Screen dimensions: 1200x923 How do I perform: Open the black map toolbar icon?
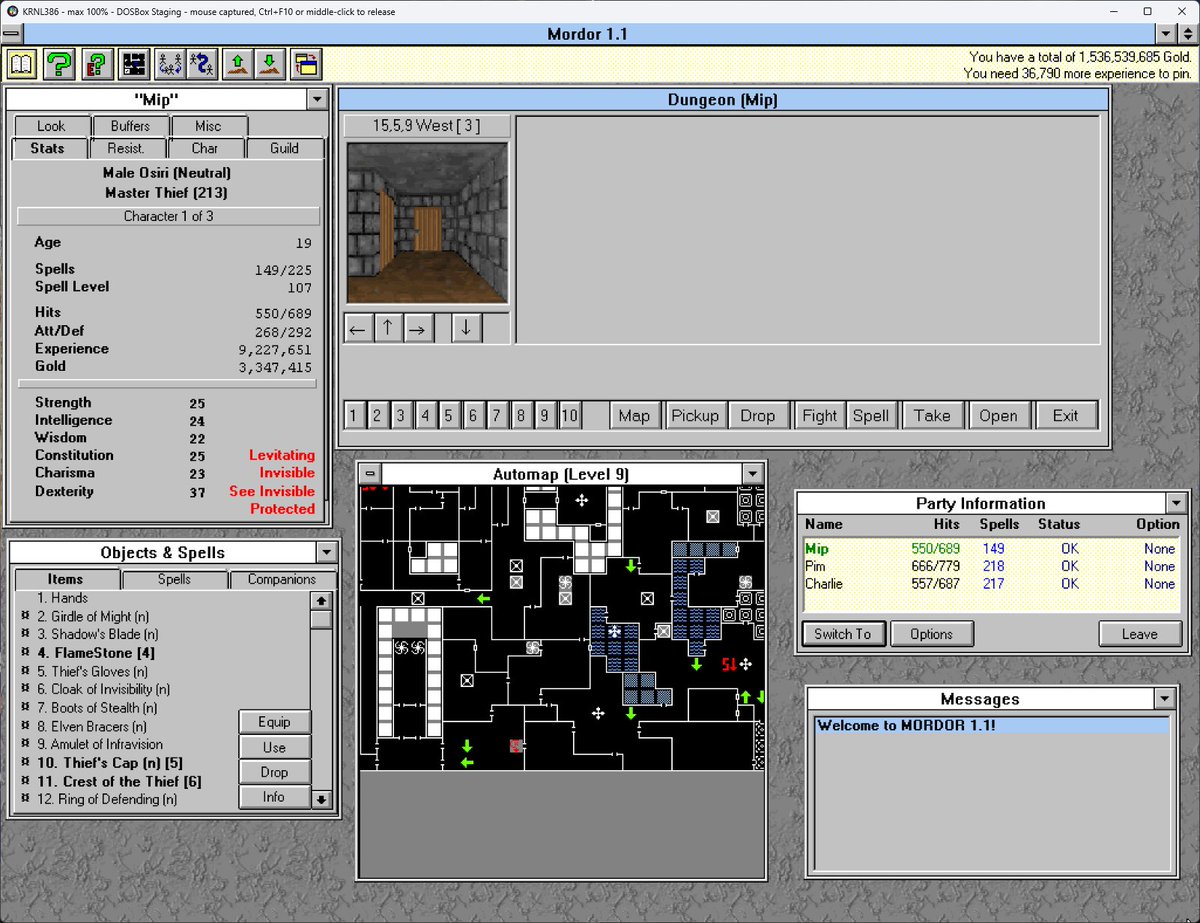(134, 64)
